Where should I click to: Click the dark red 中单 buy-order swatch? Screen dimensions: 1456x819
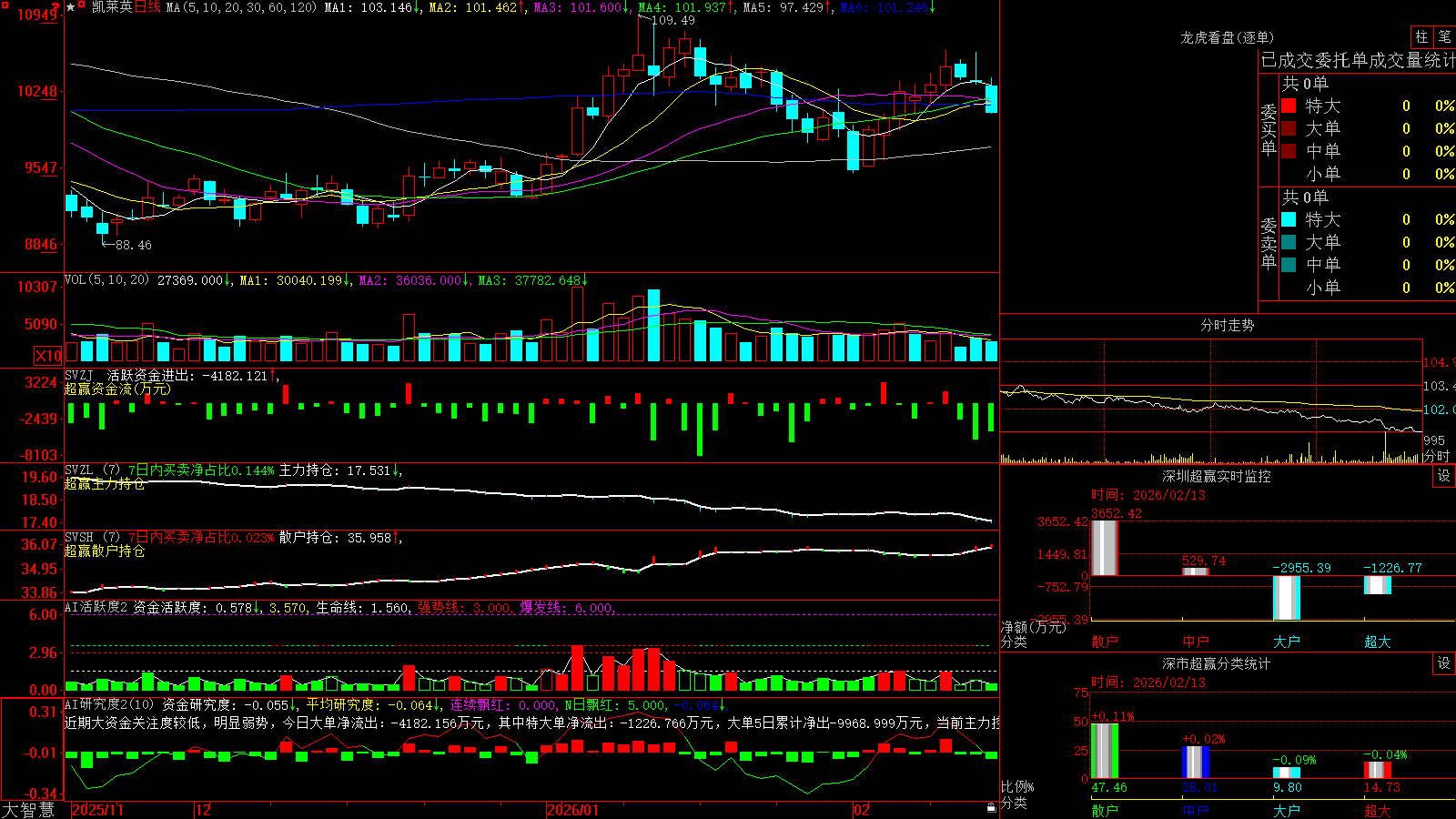(1289, 151)
